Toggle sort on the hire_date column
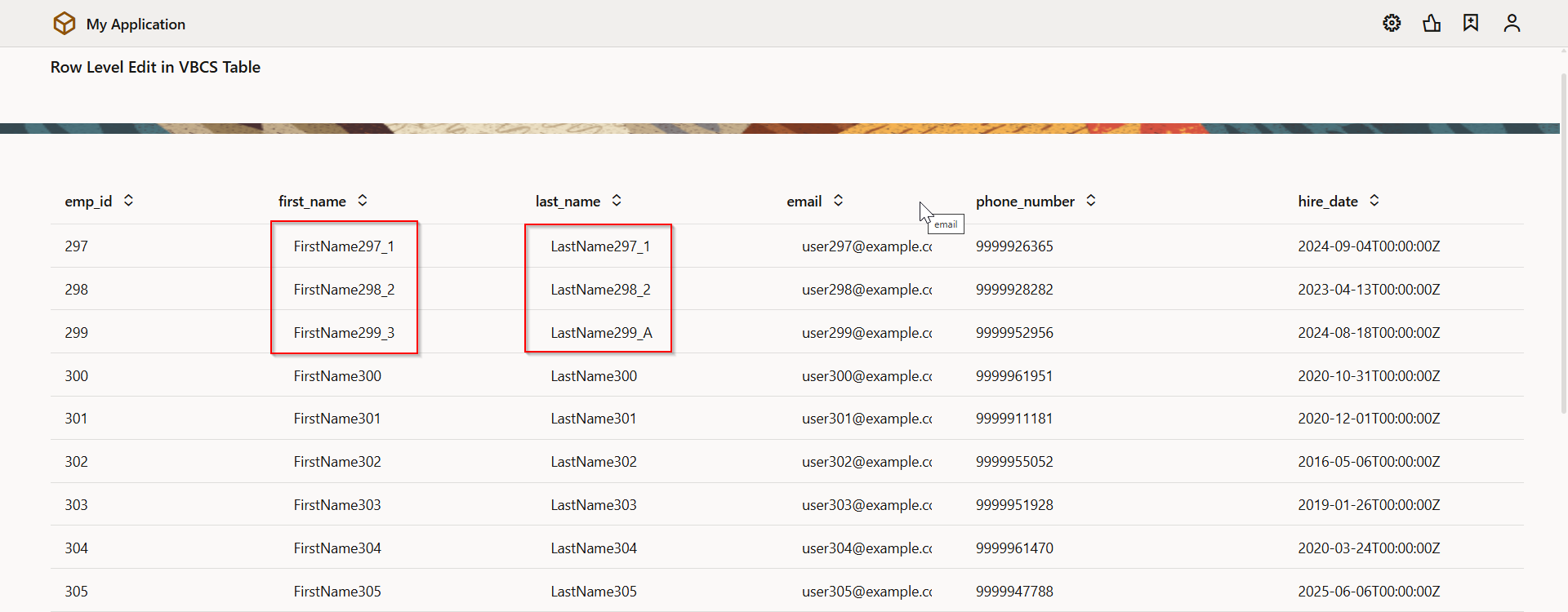Image resolution: width=1568 pixels, height=612 pixels. 1374,201
